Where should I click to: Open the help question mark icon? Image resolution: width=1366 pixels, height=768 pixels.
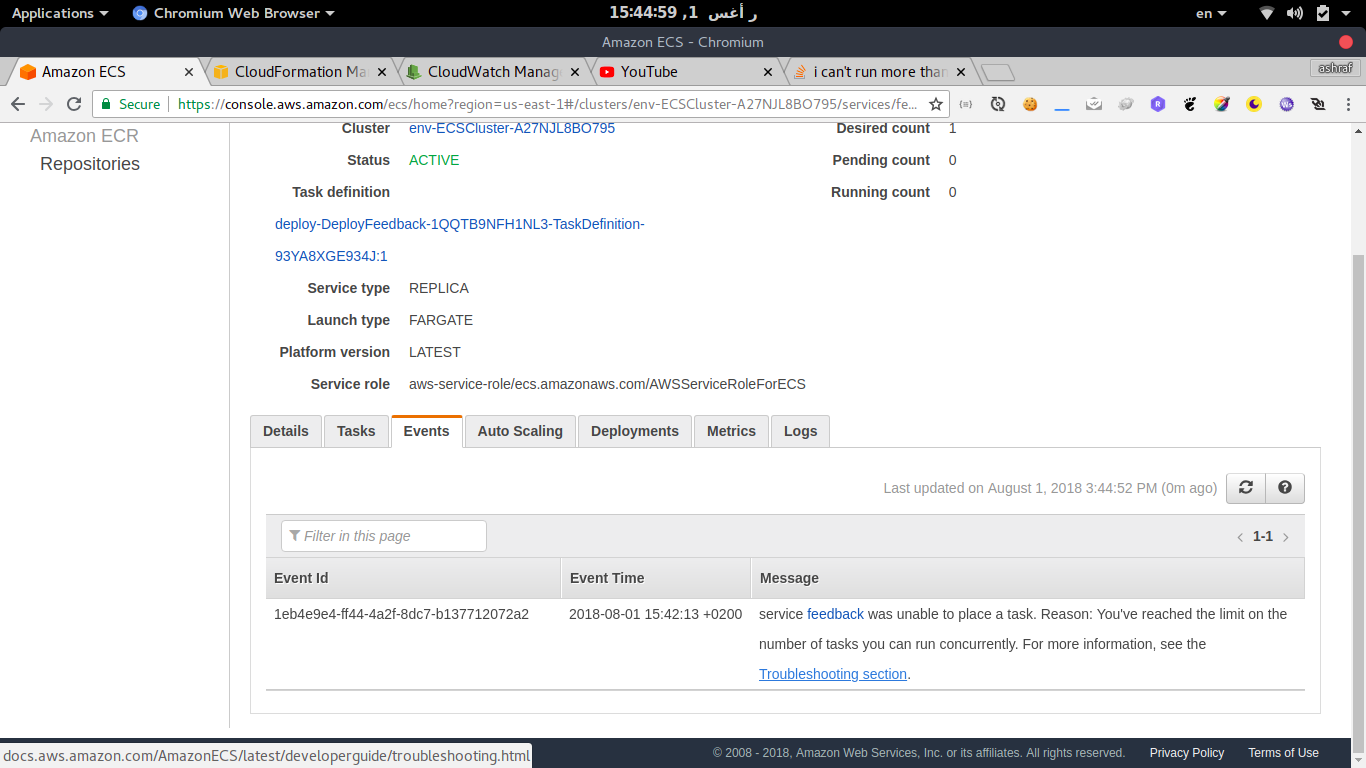1285,488
